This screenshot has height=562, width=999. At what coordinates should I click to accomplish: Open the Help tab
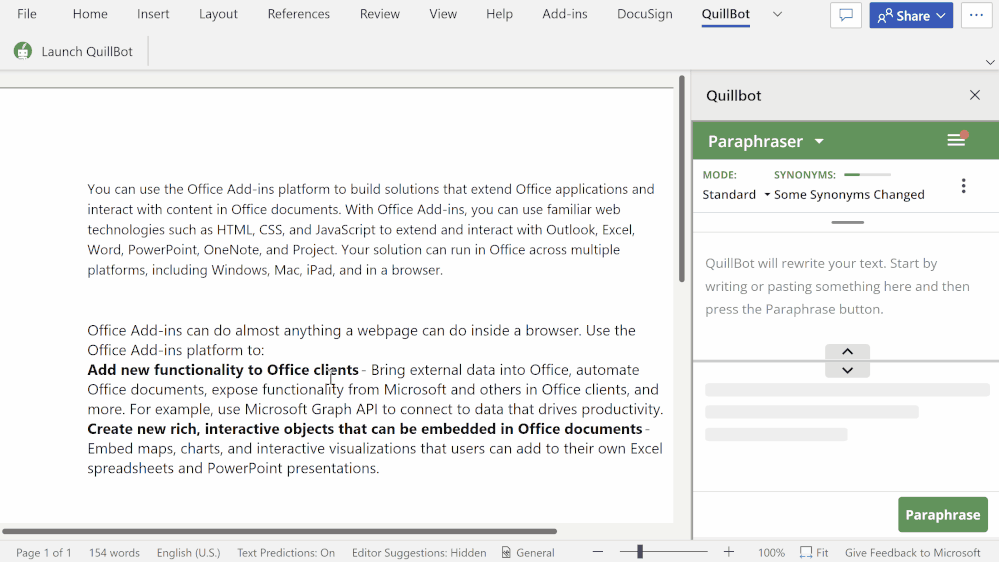(x=500, y=14)
